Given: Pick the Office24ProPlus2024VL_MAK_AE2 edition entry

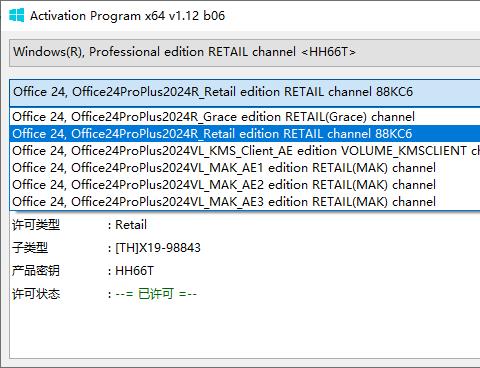Looking at the screenshot, I should [245, 185].
